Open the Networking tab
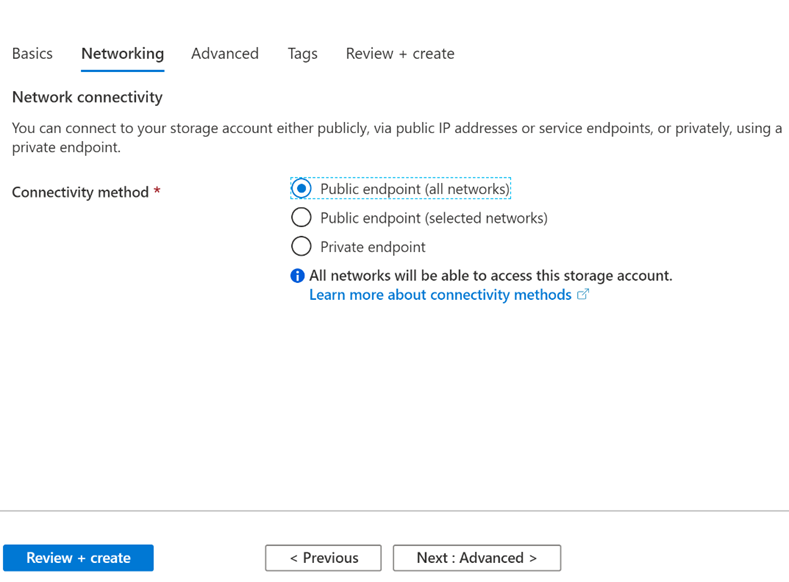The height and width of the screenshot is (582, 789). (123, 53)
